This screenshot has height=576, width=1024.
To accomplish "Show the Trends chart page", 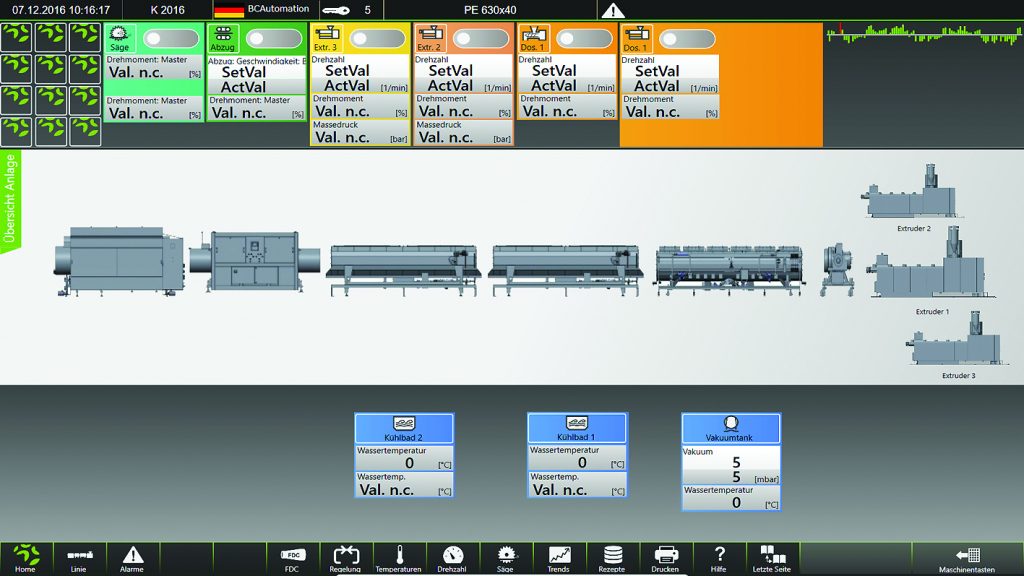I will pyautogui.click(x=559, y=558).
